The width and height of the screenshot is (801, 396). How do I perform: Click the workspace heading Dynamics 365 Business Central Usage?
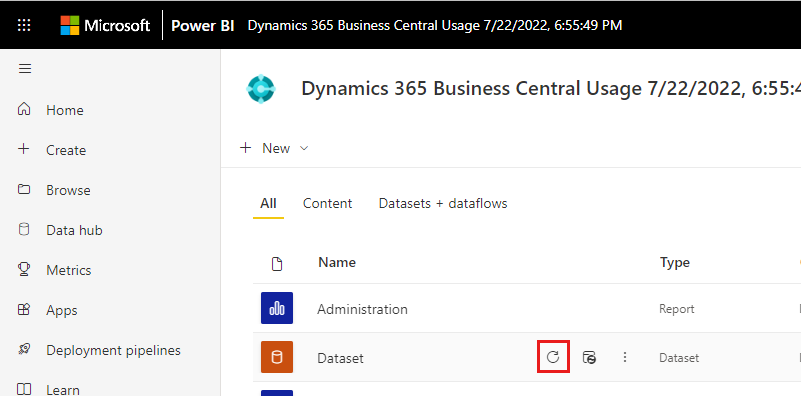pyautogui.click(x=551, y=89)
